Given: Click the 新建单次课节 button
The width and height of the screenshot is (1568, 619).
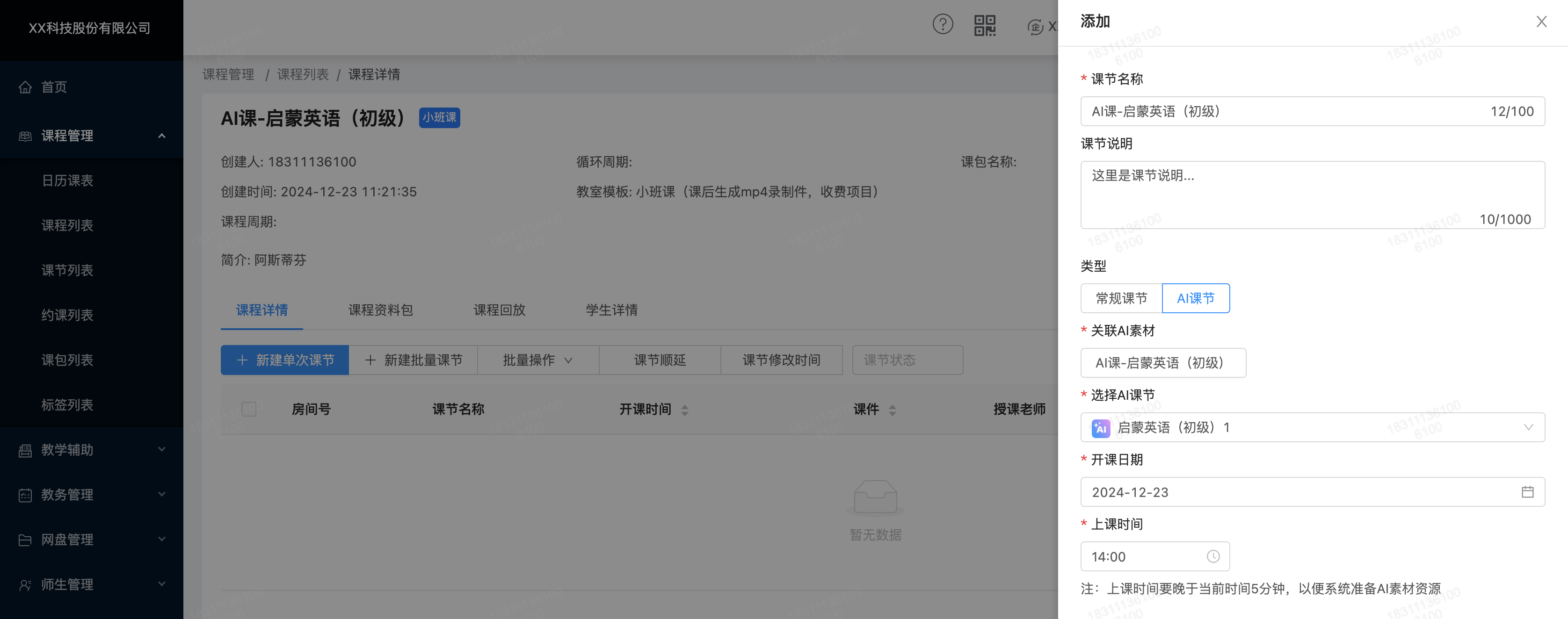Looking at the screenshot, I should tap(284, 360).
